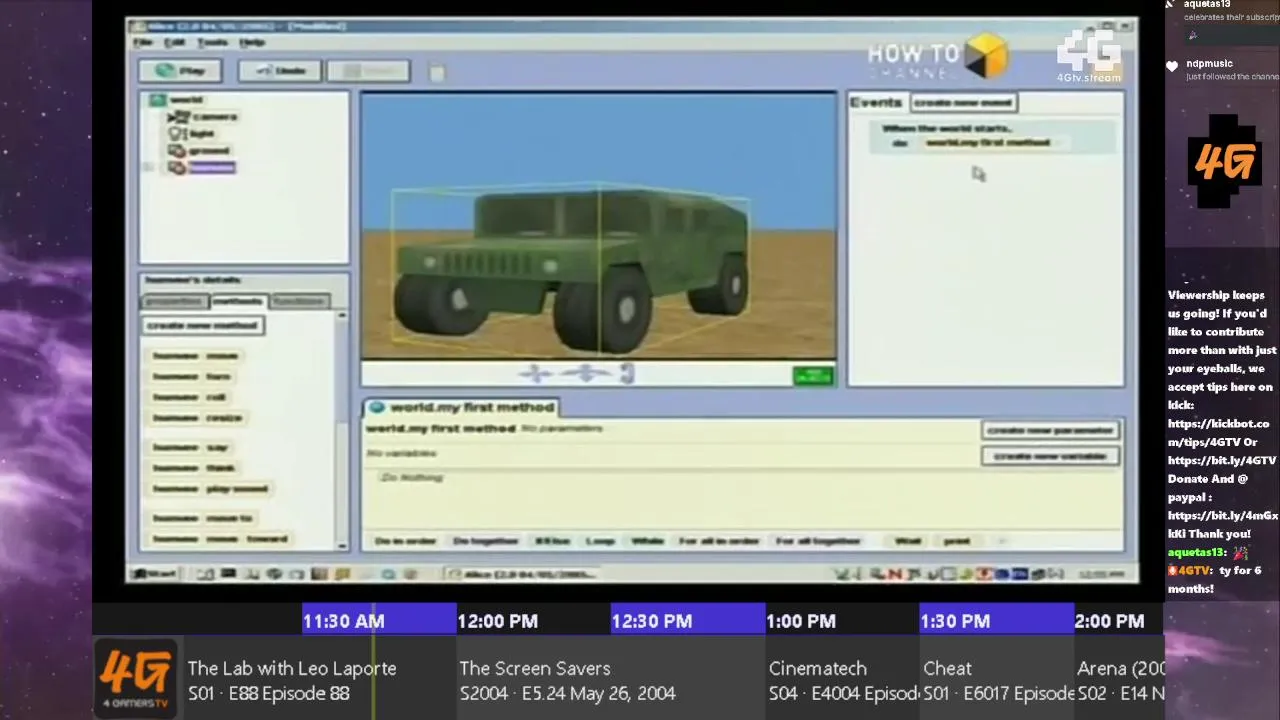Click the details panel scroll up arrow
Viewport: 1280px width, 720px height.
[343, 315]
